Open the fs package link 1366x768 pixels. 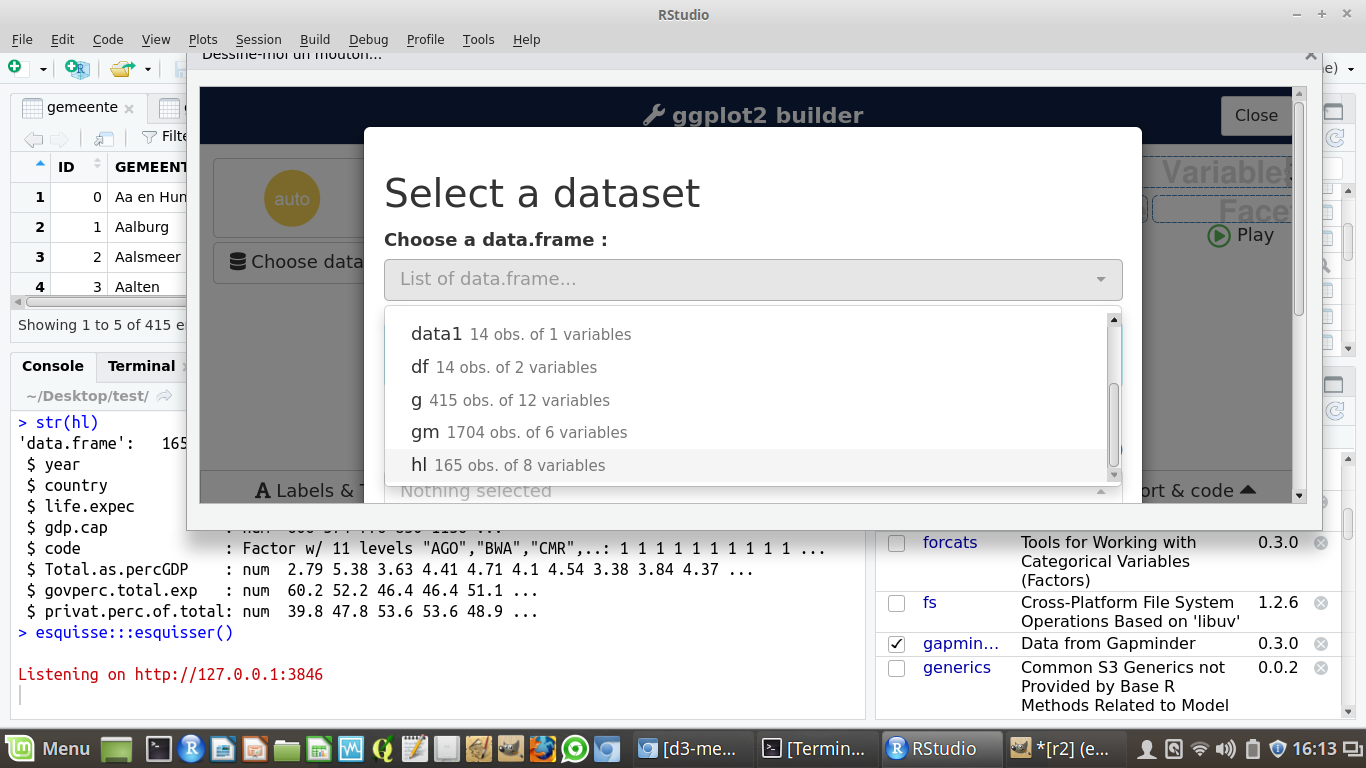pyautogui.click(x=930, y=602)
